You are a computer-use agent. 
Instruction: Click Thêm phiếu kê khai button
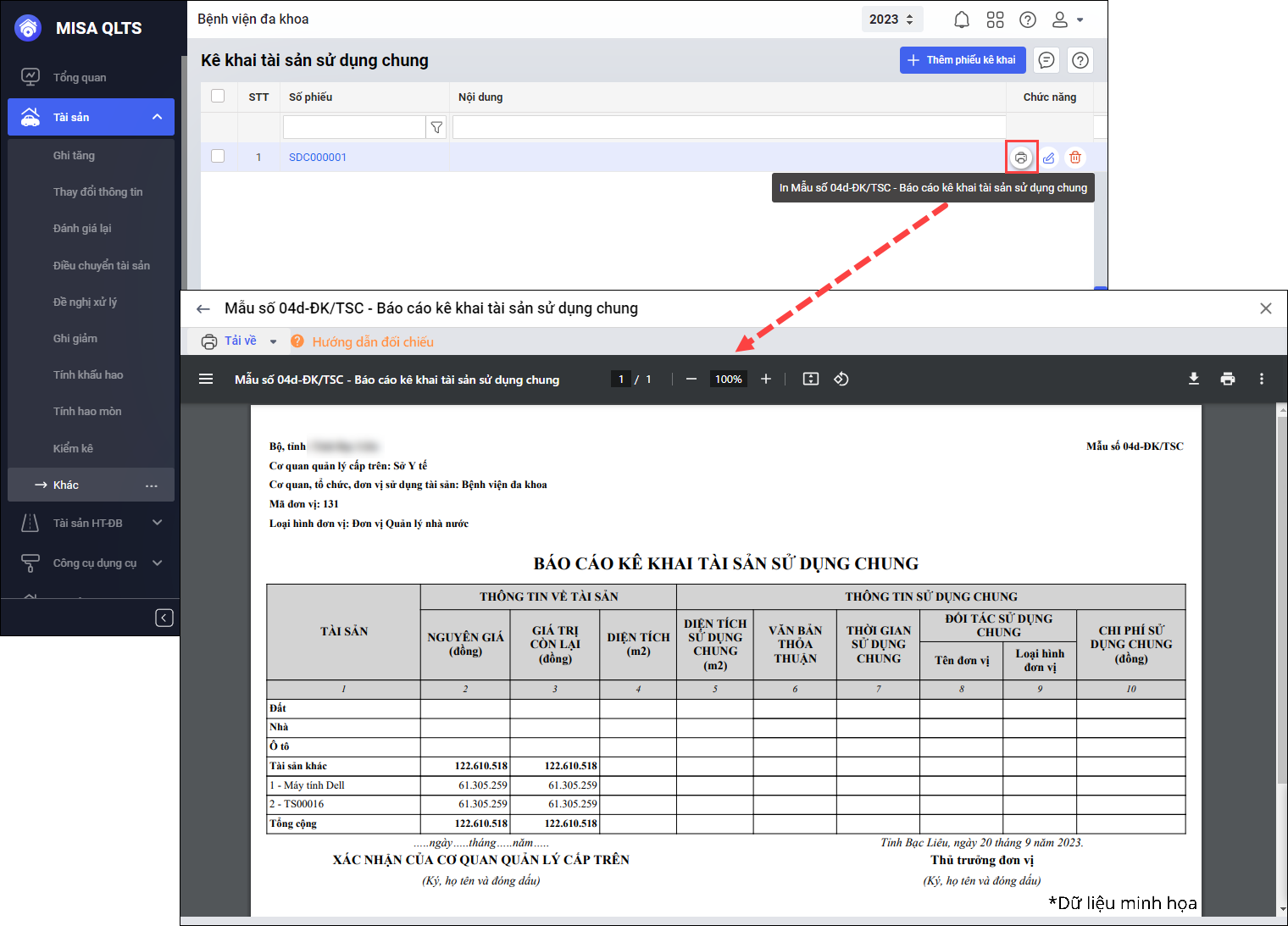pyautogui.click(x=963, y=60)
